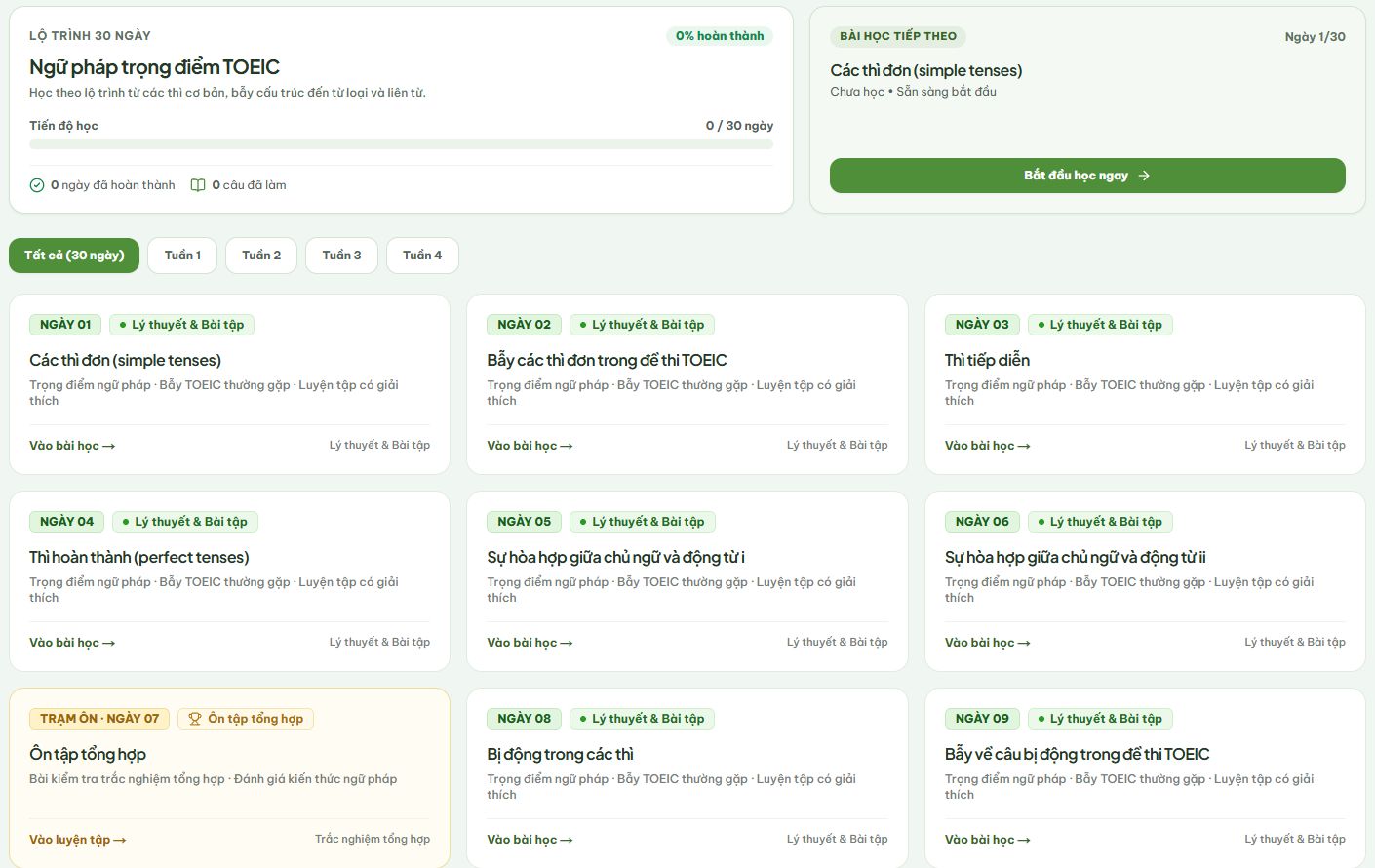The height and width of the screenshot is (868, 1375).
Task: Click the Ngày 1/30 text
Action: [1315, 37]
